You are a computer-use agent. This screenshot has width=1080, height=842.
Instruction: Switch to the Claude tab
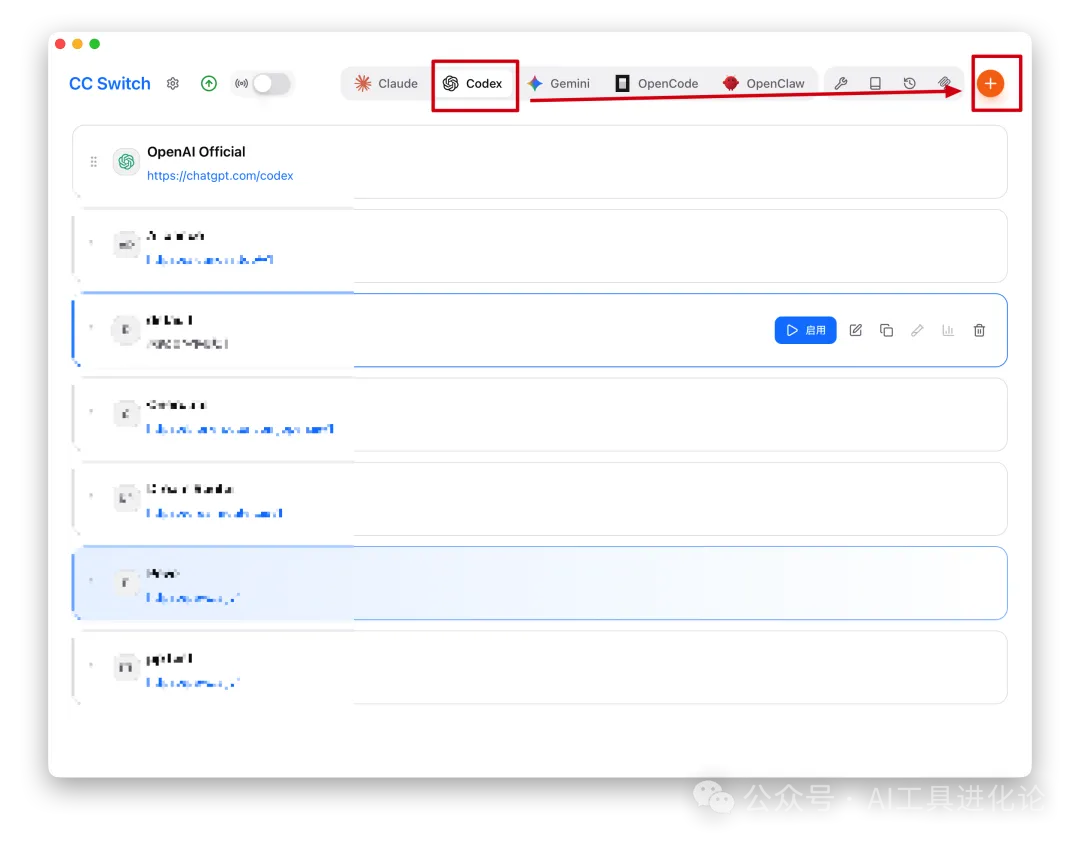(x=386, y=83)
